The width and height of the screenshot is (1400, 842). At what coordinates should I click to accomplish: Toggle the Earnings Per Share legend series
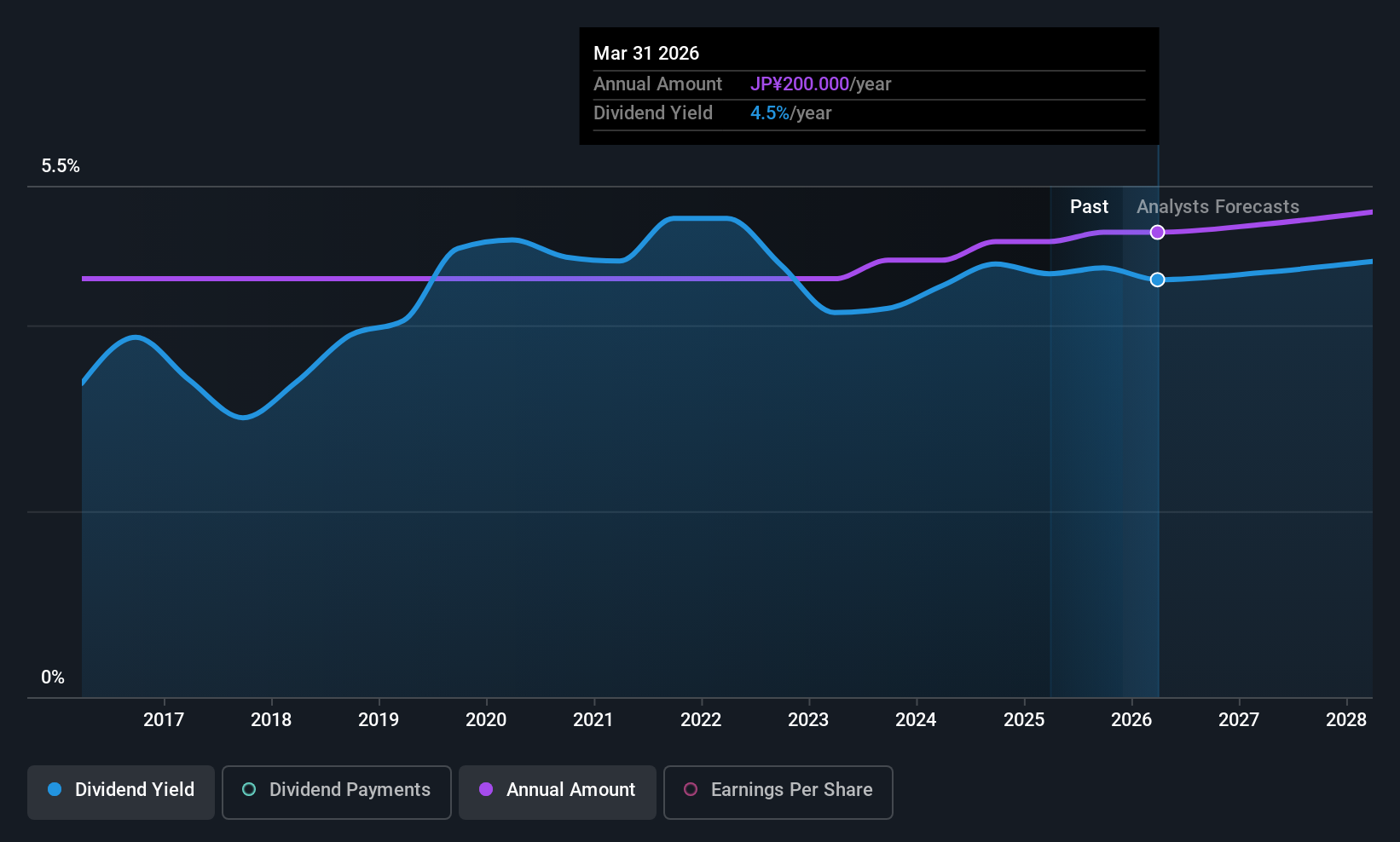coord(778,792)
